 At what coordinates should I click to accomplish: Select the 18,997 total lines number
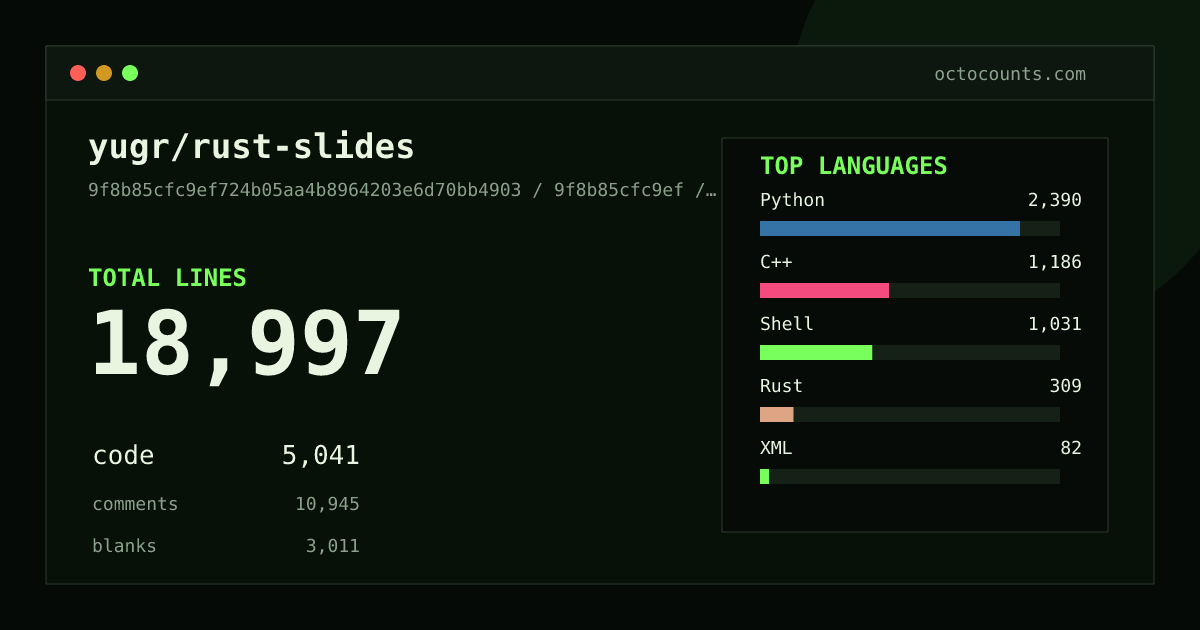(x=246, y=345)
